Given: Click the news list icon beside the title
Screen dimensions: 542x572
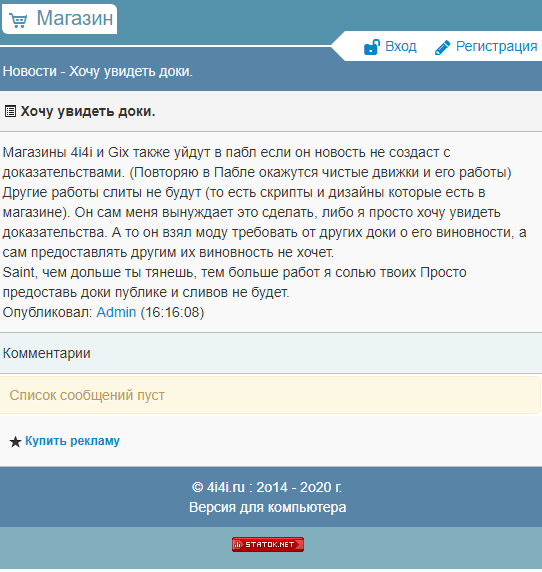Looking at the screenshot, I should coord(10,111).
